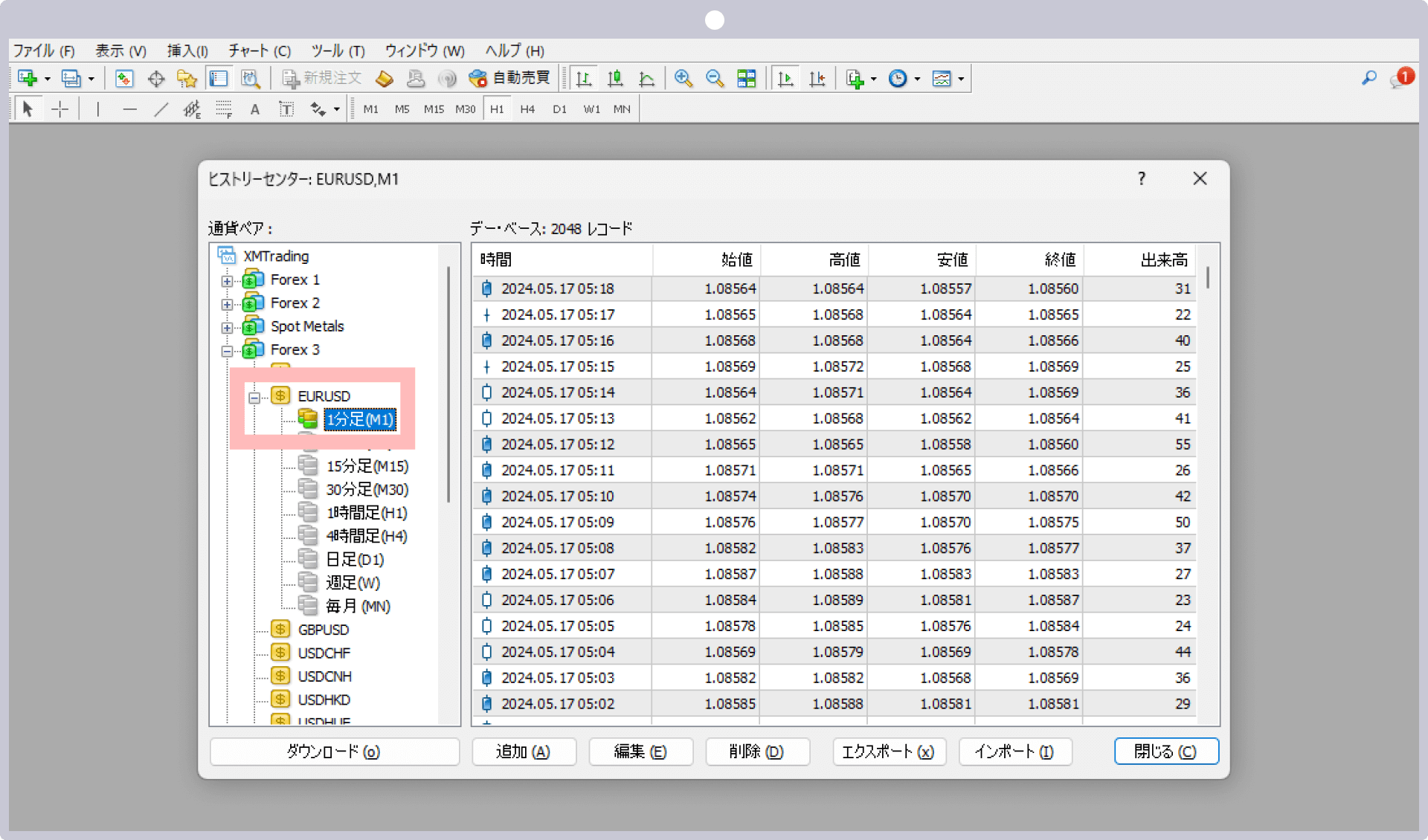Click the 新規注文 new order button
Image resolution: width=1428 pixels, height=840 pixels.
(x=322, y=78)
